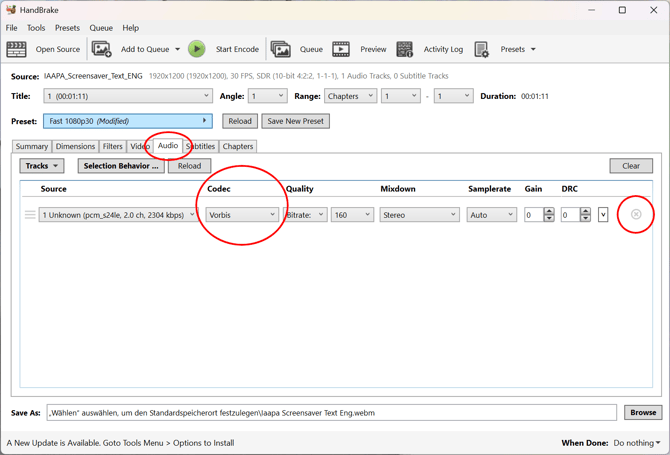Screen dimensions: 670x455
Task: Click the Duration 00:01:11 value
Action: pyautogui.click(x=535, y=96)
